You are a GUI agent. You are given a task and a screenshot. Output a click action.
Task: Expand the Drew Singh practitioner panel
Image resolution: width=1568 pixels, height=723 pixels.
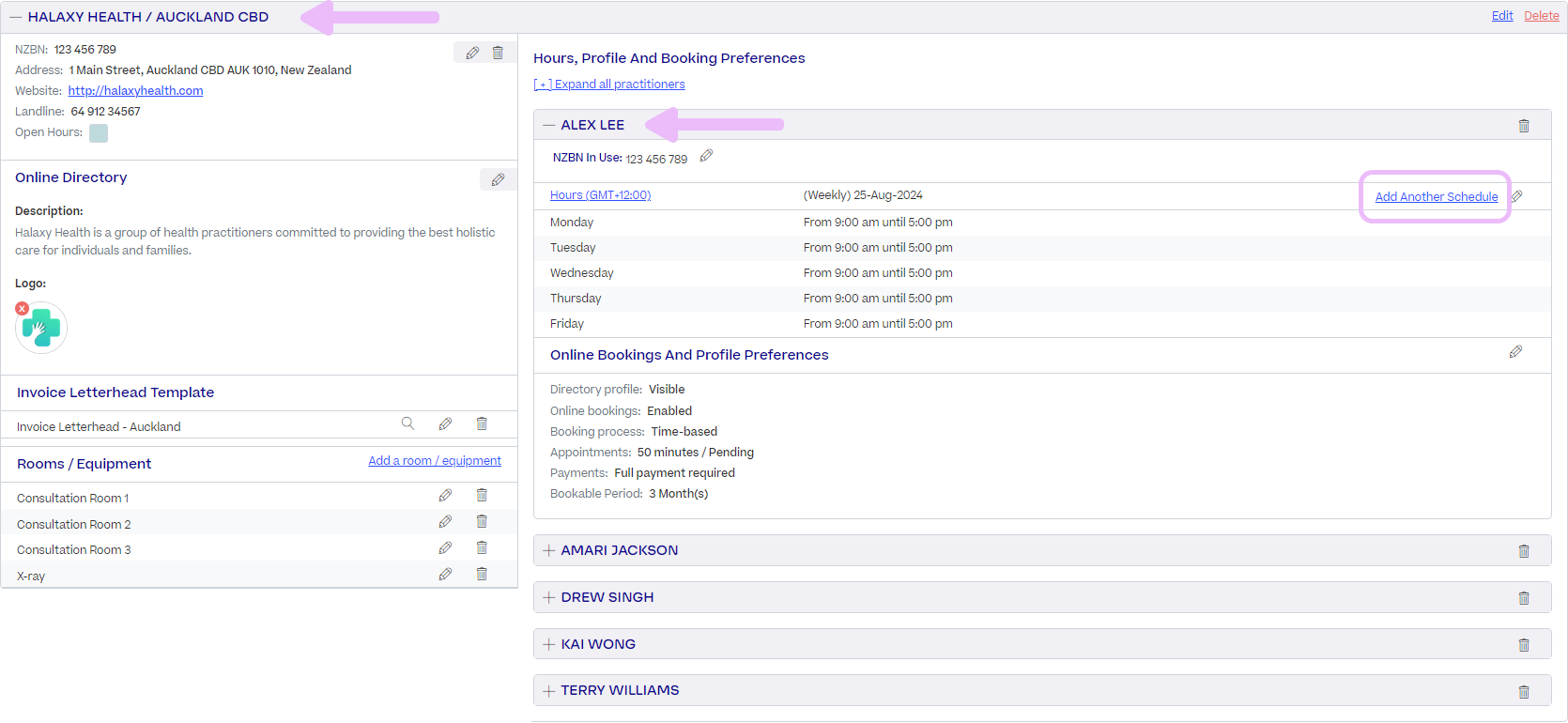549,597
